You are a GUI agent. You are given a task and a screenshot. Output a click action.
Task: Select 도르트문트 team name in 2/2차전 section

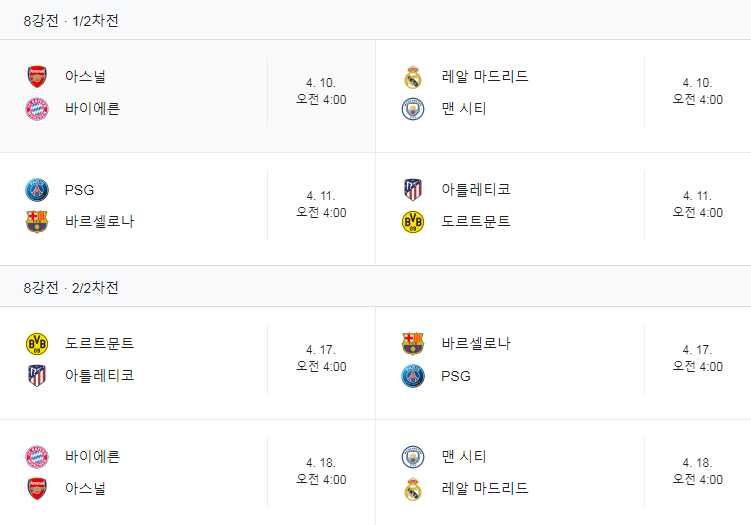[99, 343]
